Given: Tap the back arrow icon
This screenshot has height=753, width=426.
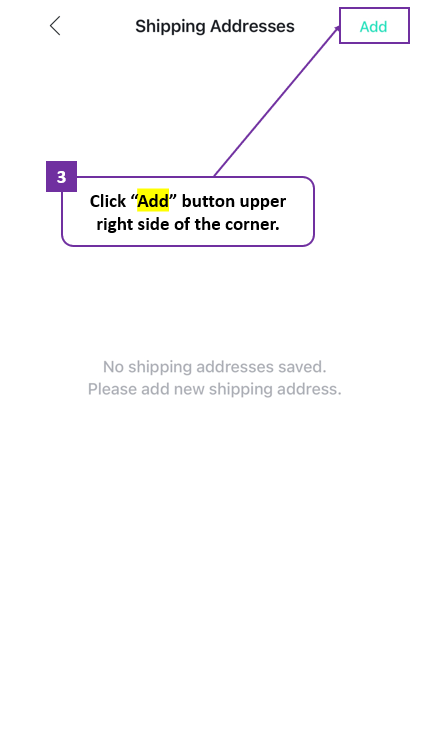Looking at the screenshot, I should (55, 26).
